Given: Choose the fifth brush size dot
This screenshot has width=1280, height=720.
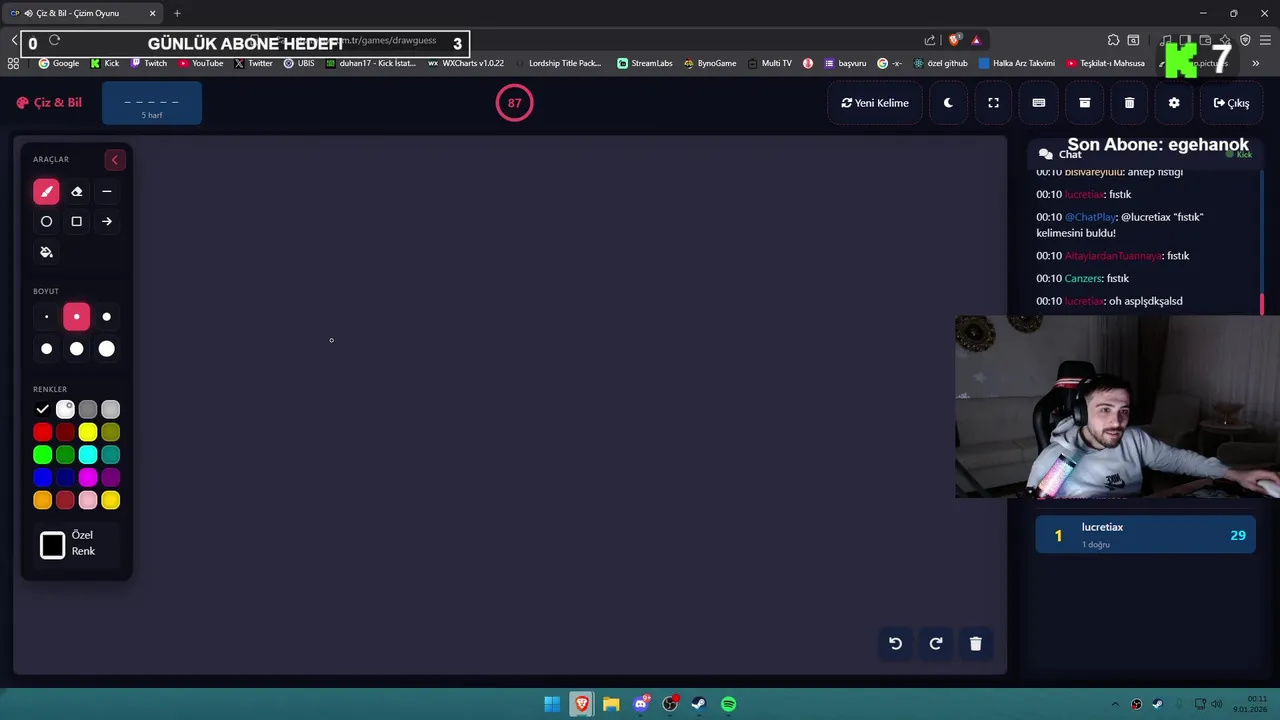Looking at the screenshot, I should (x=76, y=348).
